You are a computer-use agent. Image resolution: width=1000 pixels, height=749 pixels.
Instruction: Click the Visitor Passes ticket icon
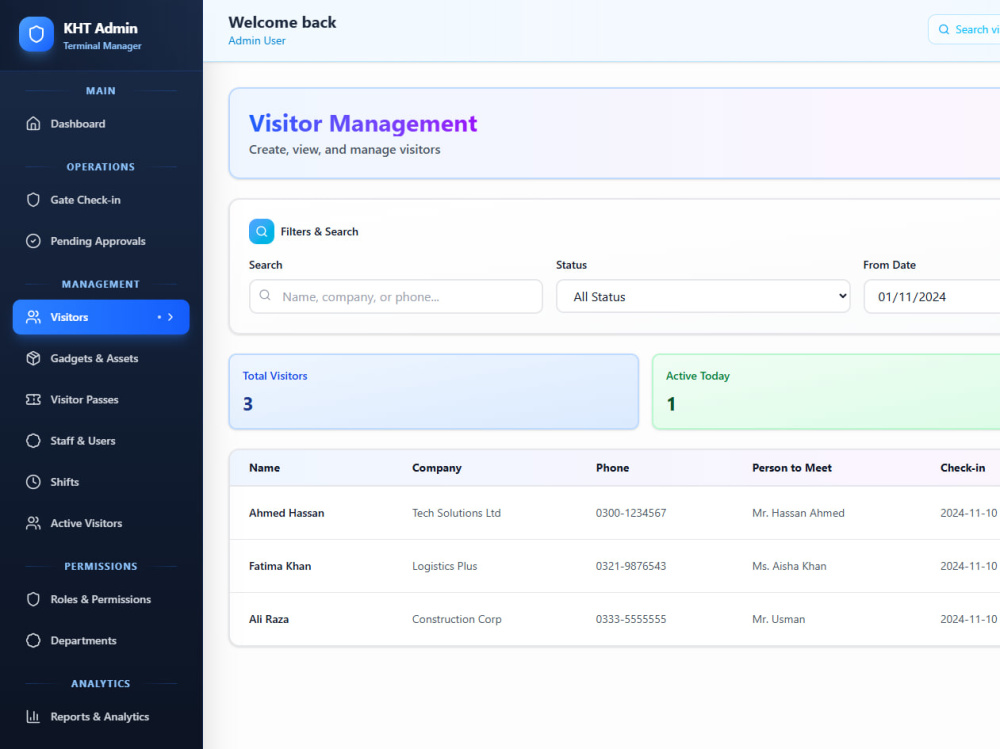(x=33, y=399)
